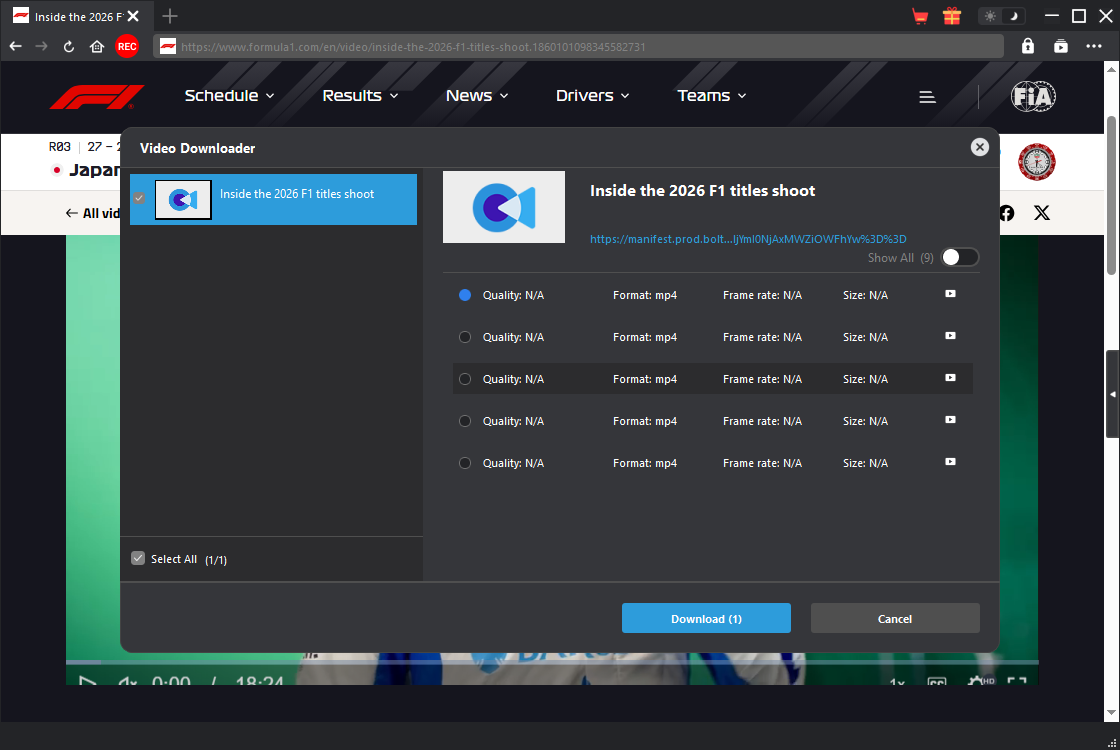Image resolution: width=1120 pixels, height=750 pixels.
Task: Click the formula1.com address bar
Action: coord(579,46)
